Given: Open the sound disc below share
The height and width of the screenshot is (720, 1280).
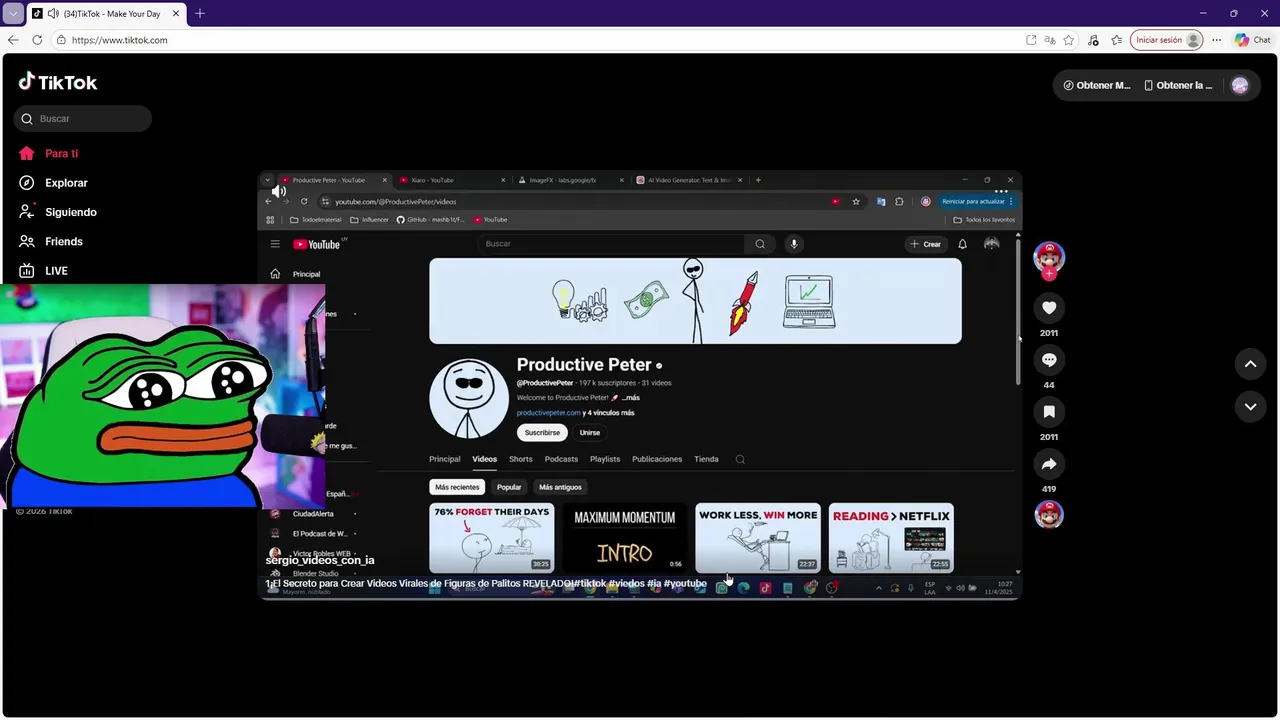Looking at the screenshot, I should tap(1049, 515).
